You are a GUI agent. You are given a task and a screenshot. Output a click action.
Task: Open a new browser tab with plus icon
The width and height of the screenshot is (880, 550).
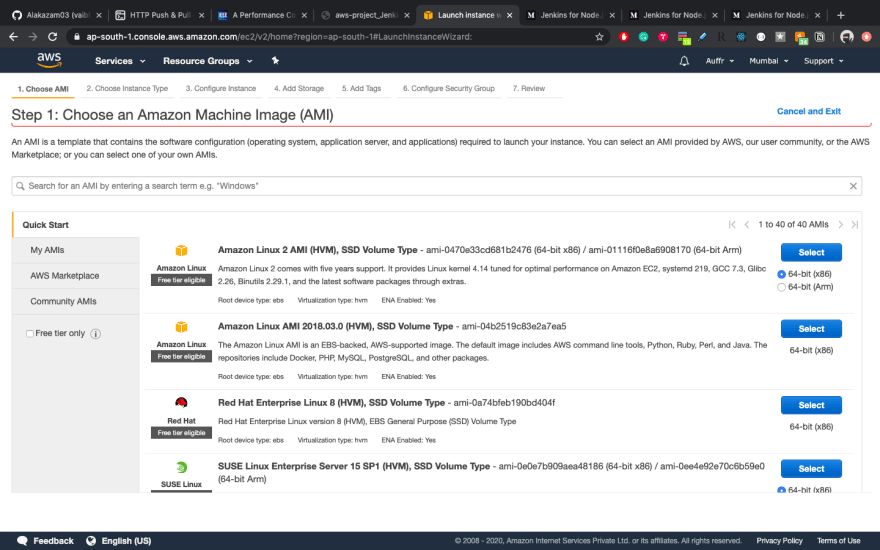(x=840, y=15)
